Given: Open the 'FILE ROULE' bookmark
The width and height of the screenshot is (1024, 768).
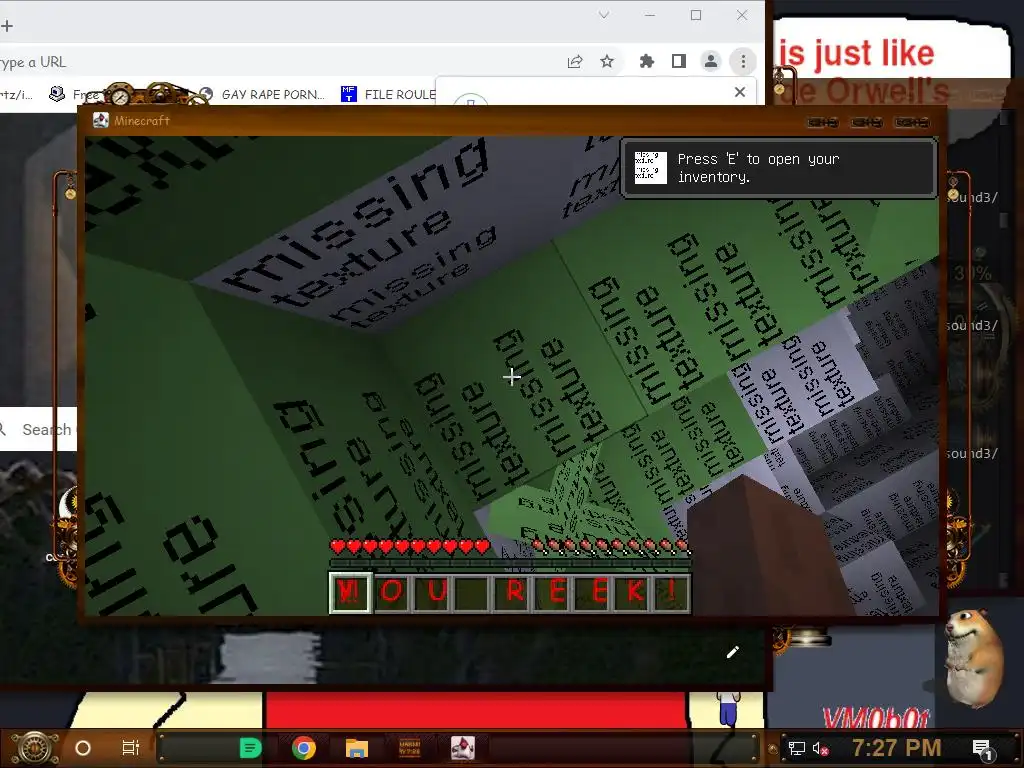Looking at the screenshot, I should coord(389,95).
